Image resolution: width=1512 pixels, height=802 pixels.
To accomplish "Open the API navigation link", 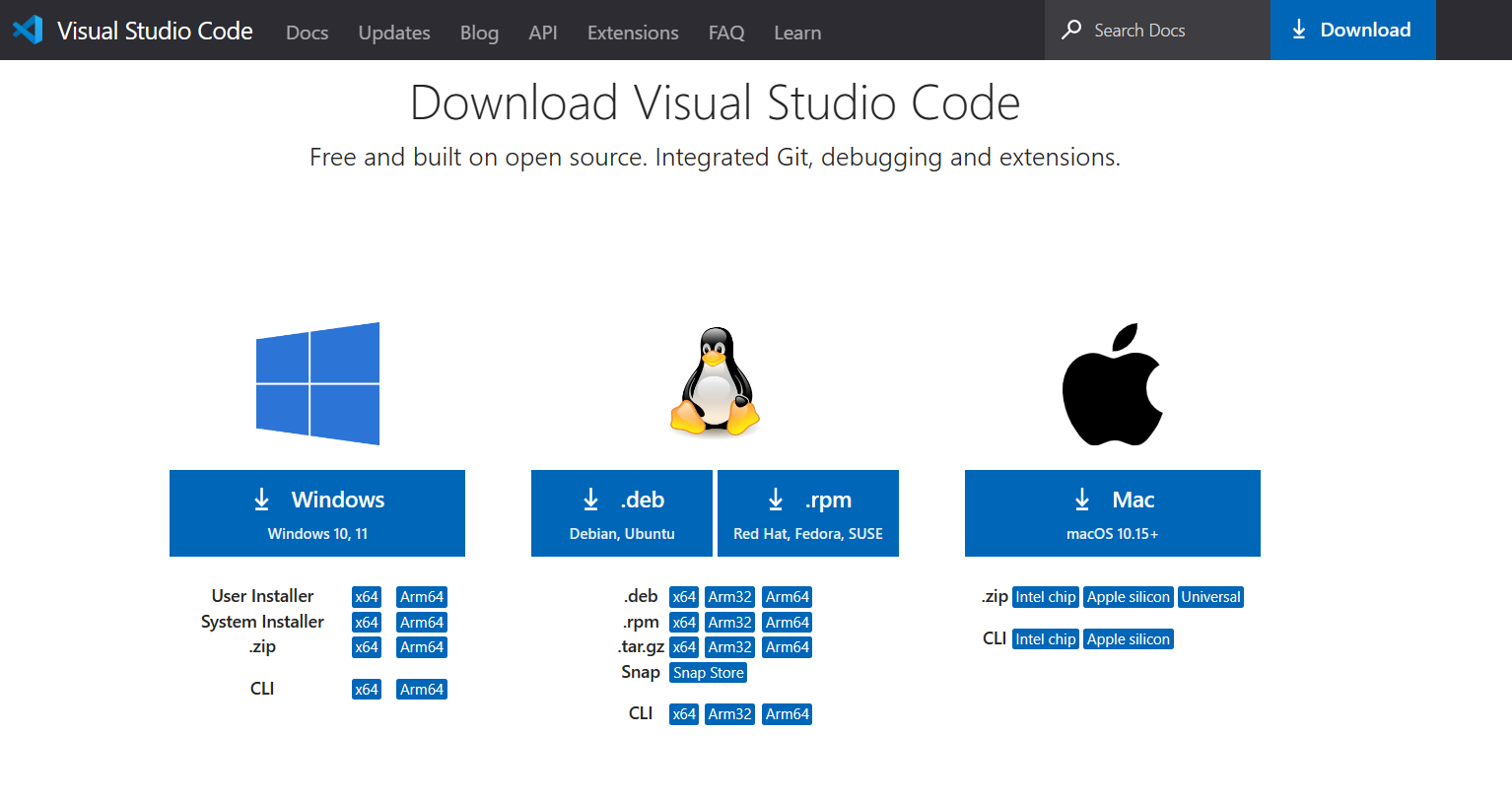I will (x=543, y=33).
